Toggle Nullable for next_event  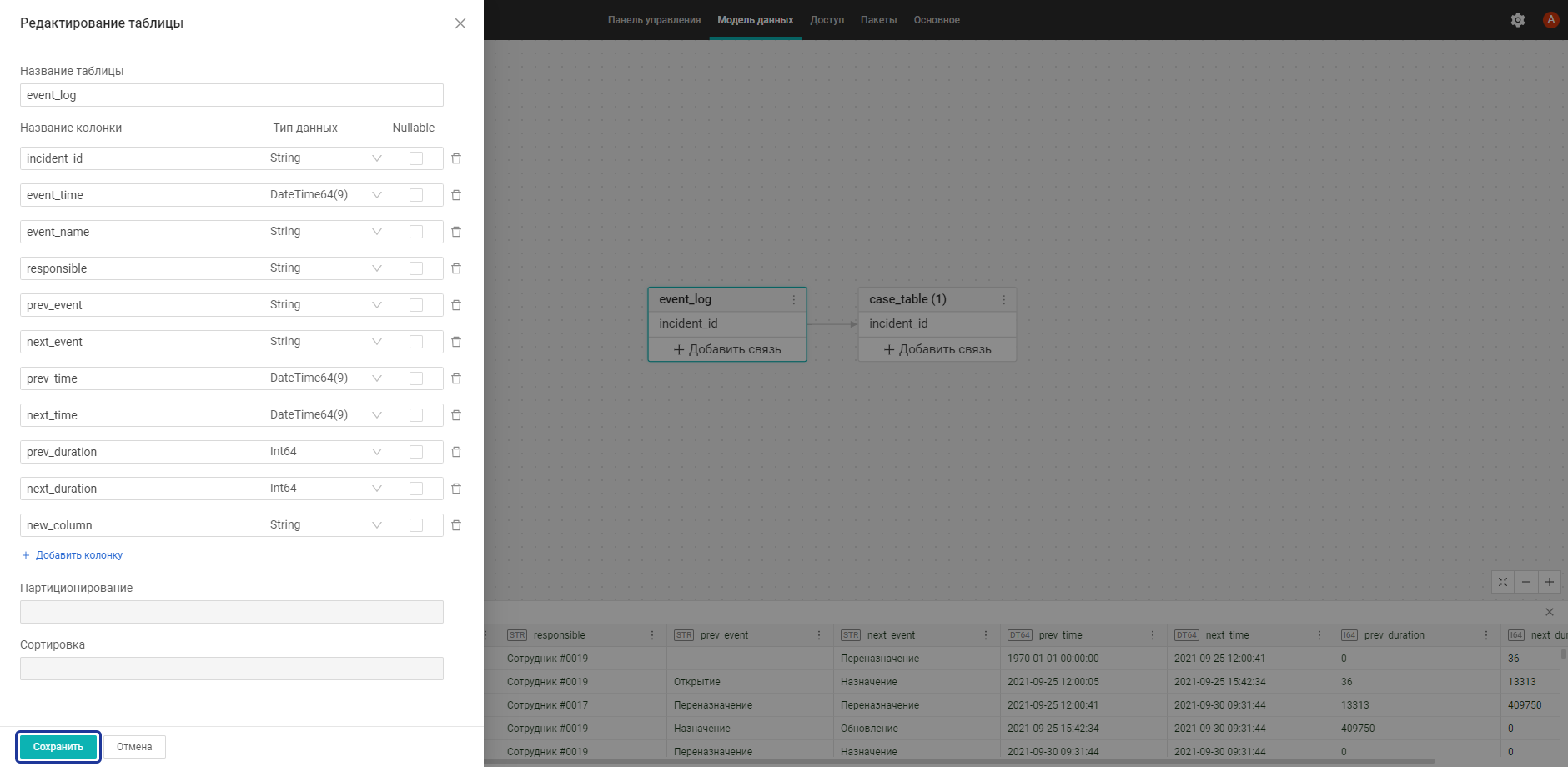point(416,342)
